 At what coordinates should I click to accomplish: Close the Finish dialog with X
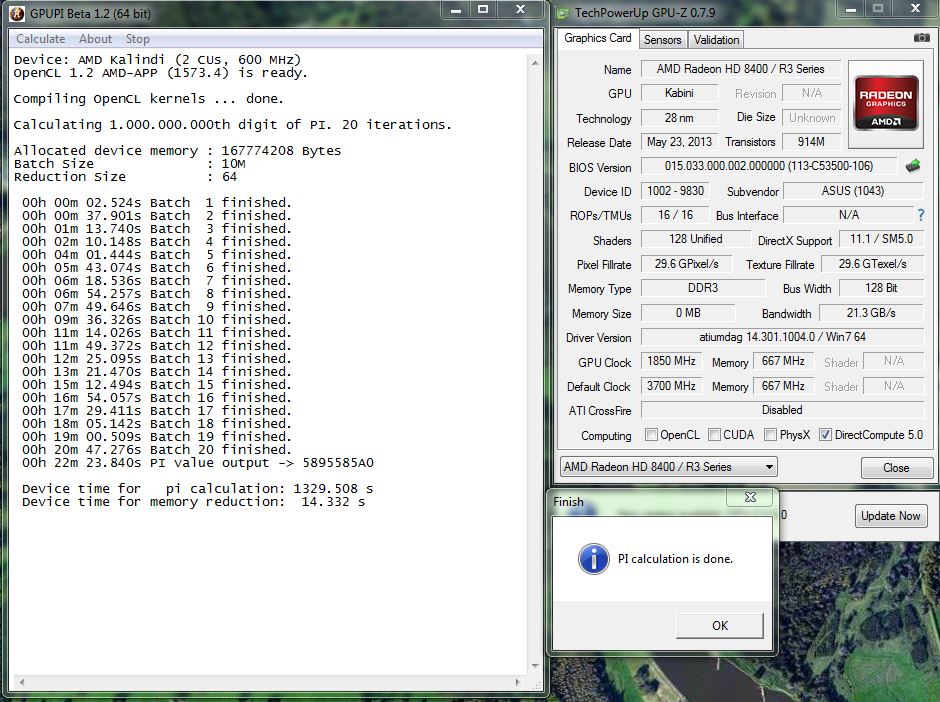click(x=750, y=497)
